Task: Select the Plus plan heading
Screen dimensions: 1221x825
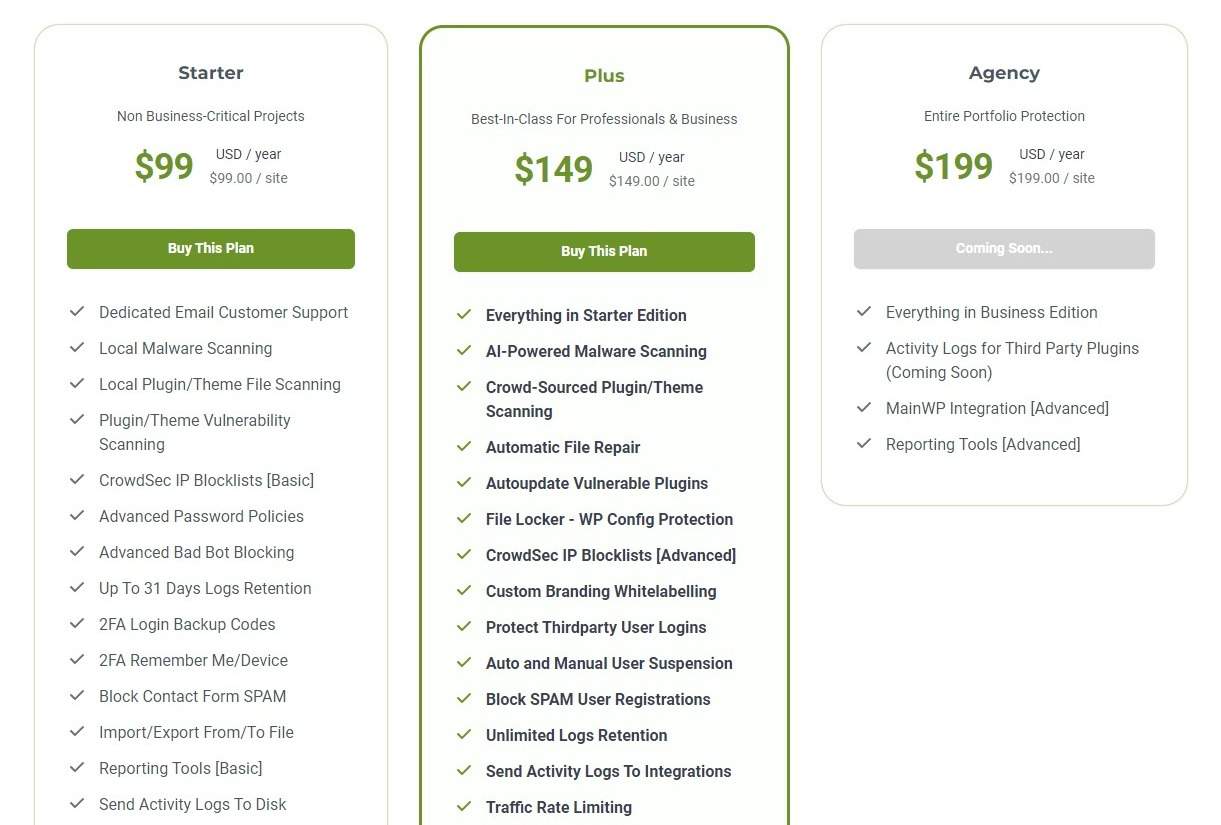Action: (604, 76)
